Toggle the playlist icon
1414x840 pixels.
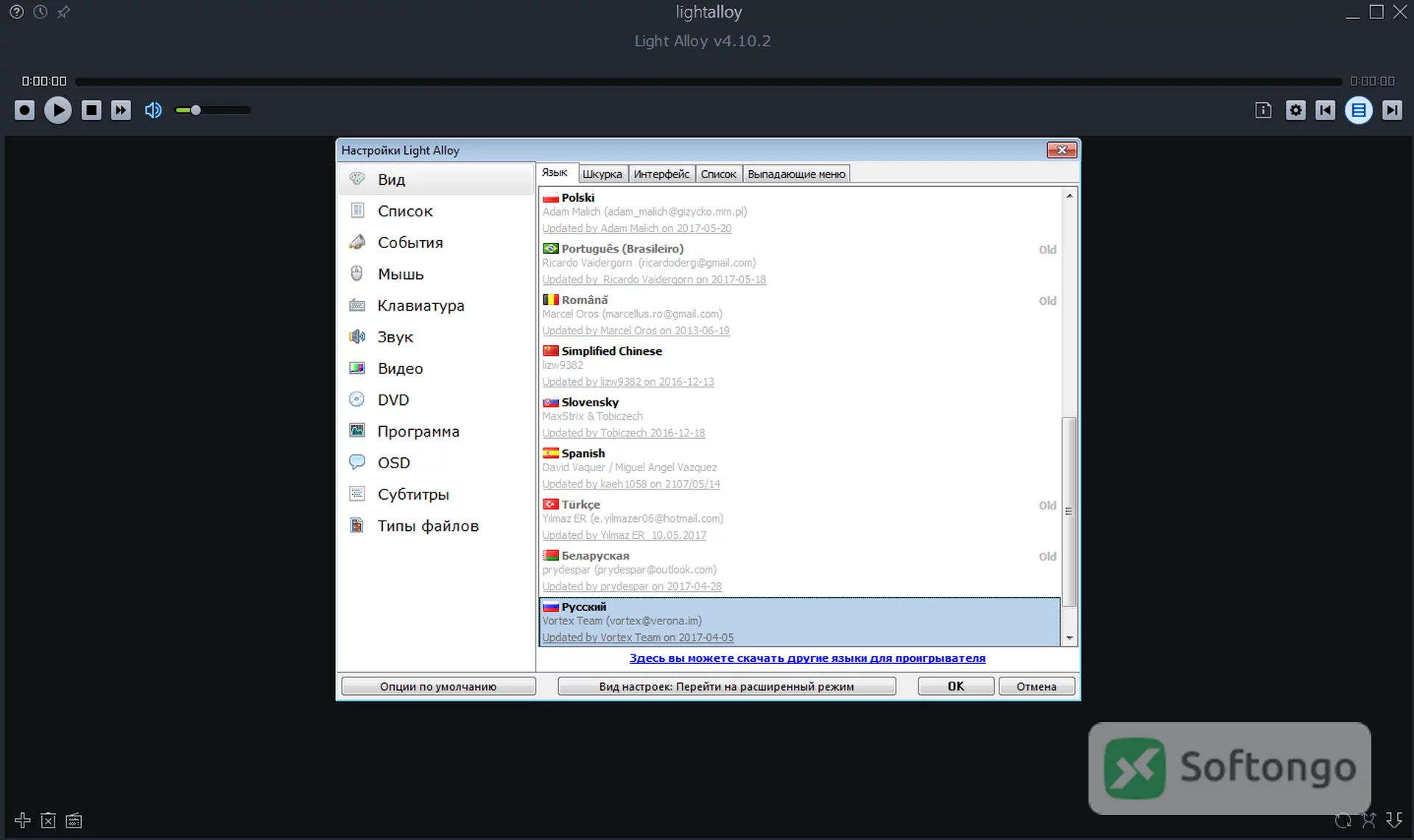click(x=1359, y=110)
